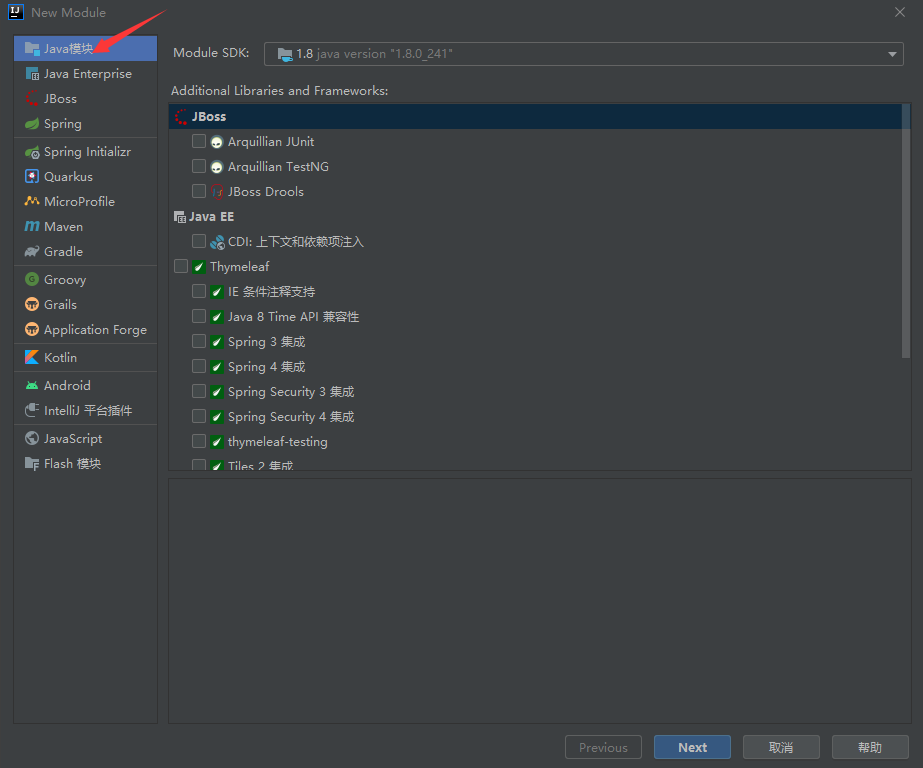Image resolution: width=923 pixels, height=768 pixels.
Task: Click the Spring leaf icon in the sidebar
Action: tap(32, 124)
